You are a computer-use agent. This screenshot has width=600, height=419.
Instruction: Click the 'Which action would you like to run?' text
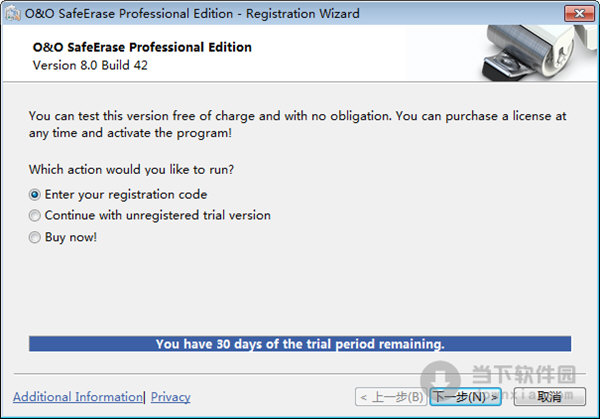[131, 170]
